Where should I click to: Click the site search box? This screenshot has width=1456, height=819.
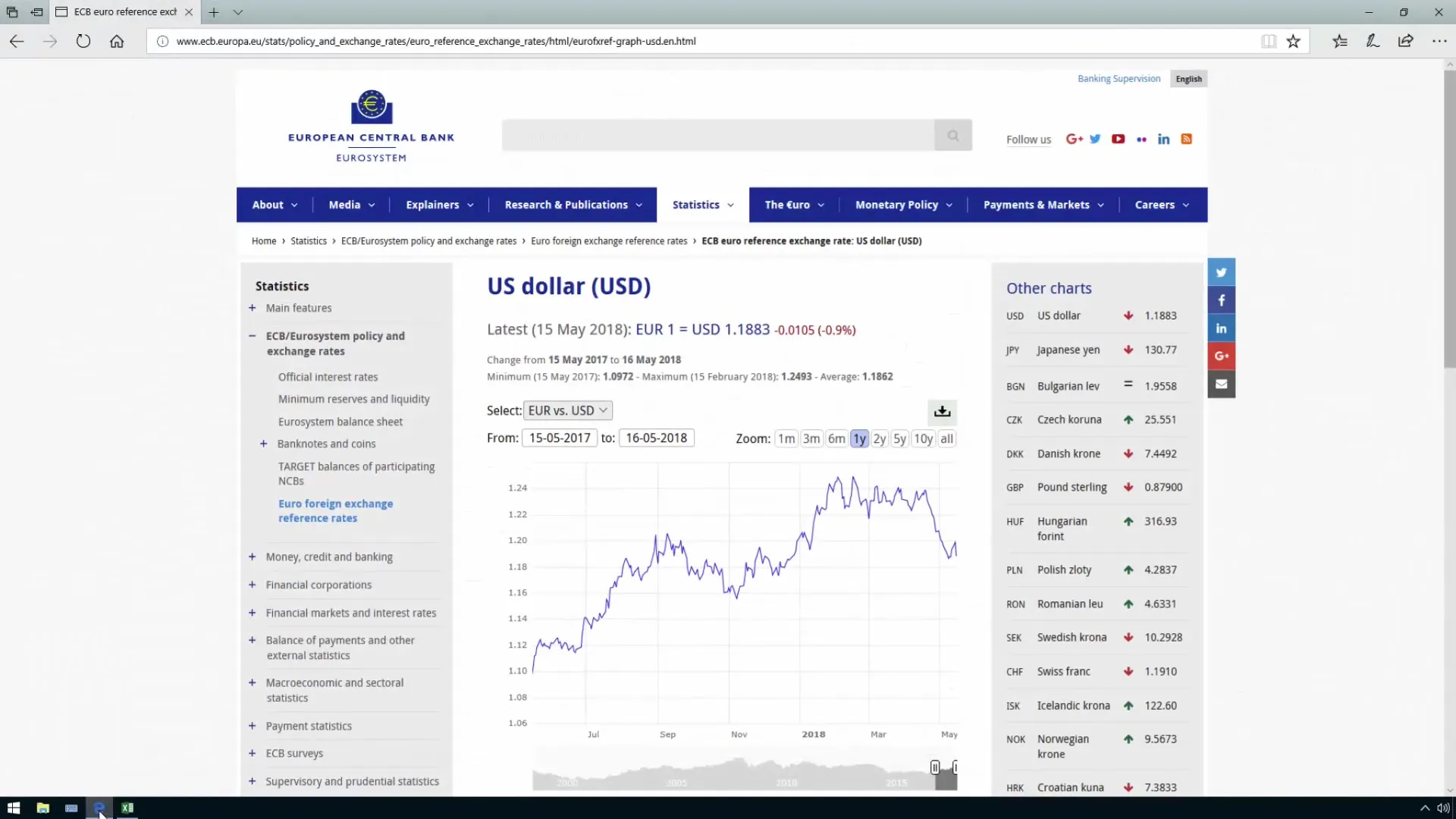coord(718,135)
